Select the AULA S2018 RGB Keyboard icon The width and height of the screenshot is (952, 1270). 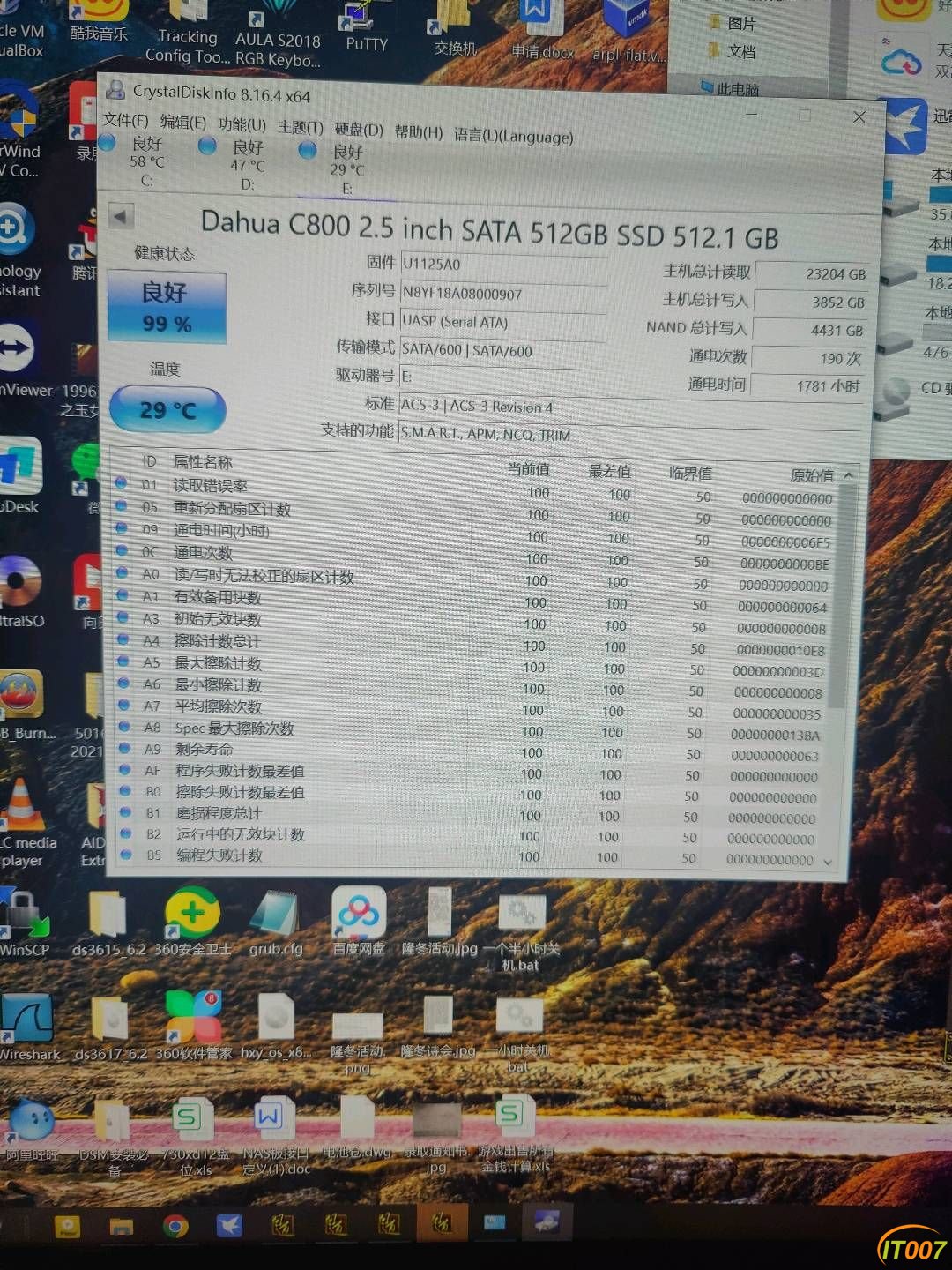278,35
